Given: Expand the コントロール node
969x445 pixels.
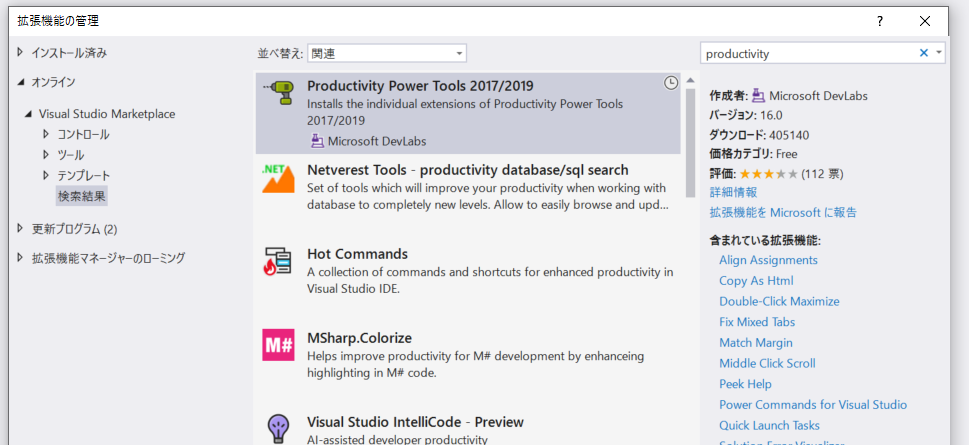Looking at the screenshot, I should pyautogui.click(x=46, y=134).
